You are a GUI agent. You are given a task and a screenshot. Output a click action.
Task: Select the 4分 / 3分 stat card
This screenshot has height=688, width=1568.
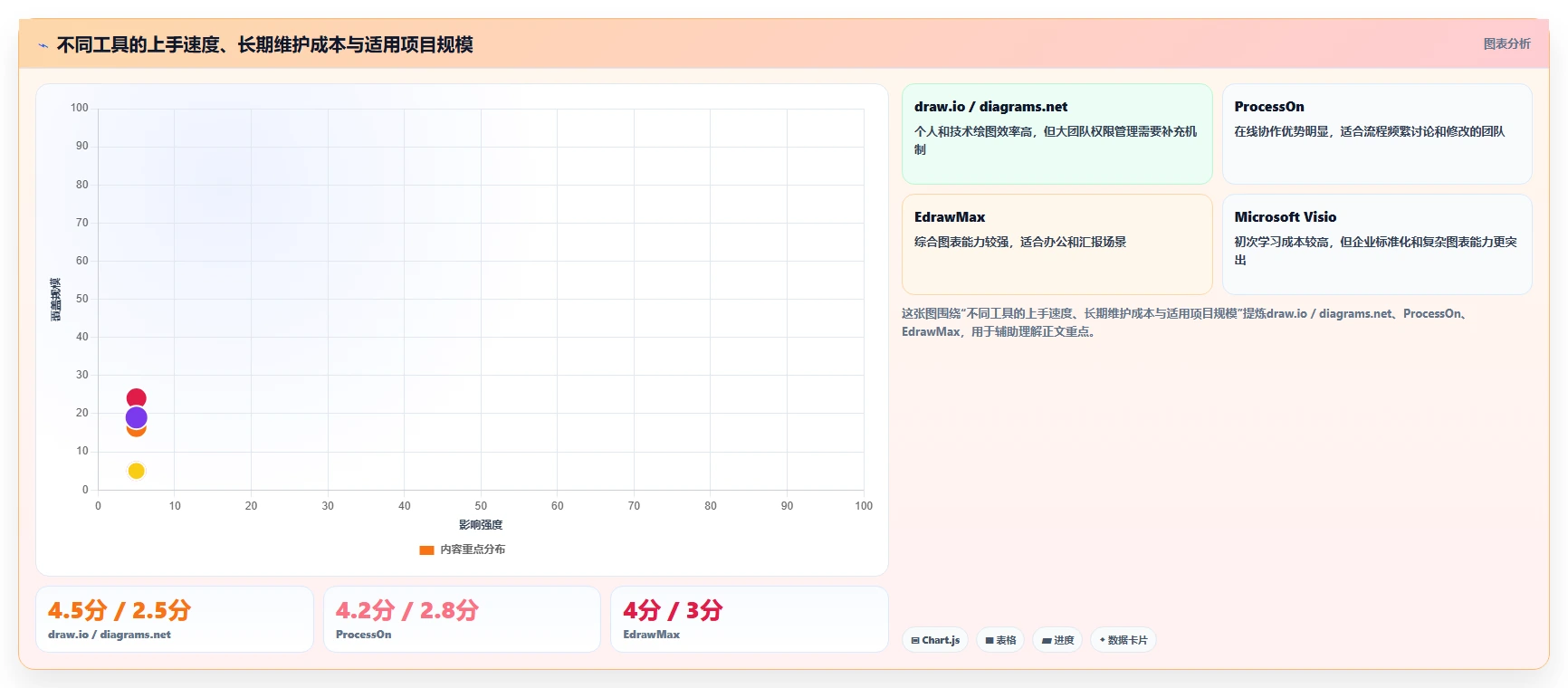pyautogui.click(x=750, y=619)
